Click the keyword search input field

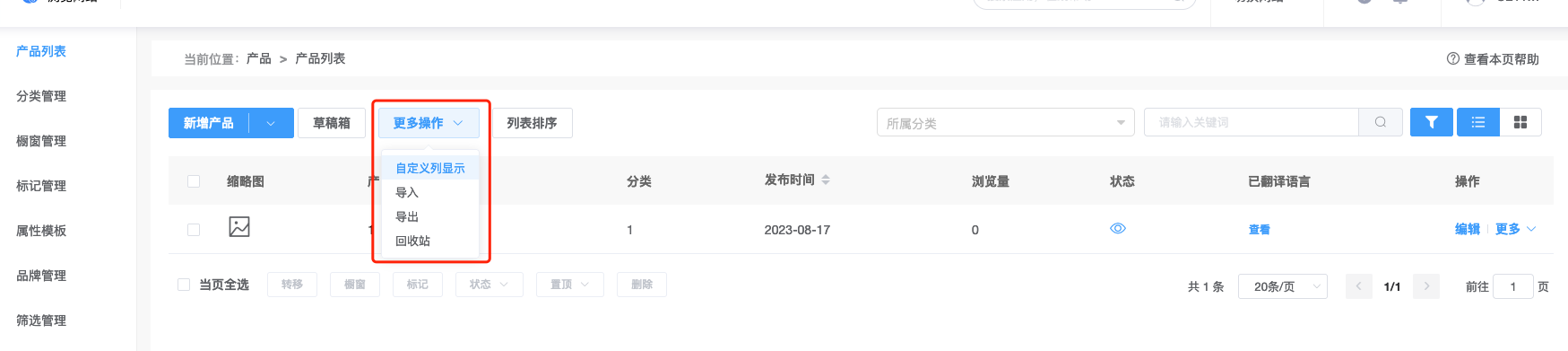click(x=1252, y=122)
